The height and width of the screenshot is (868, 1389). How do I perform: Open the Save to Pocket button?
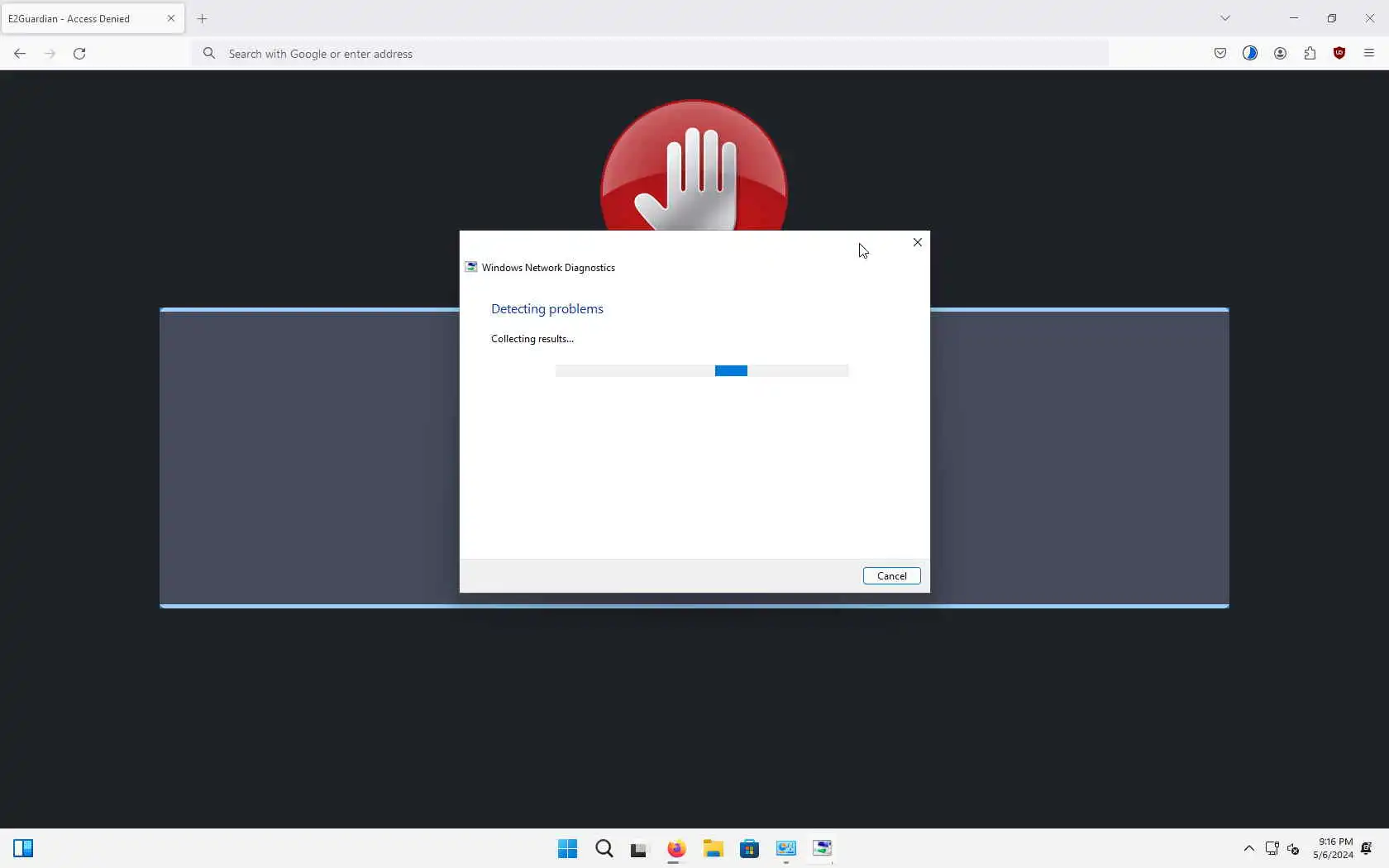(1220, 54)
